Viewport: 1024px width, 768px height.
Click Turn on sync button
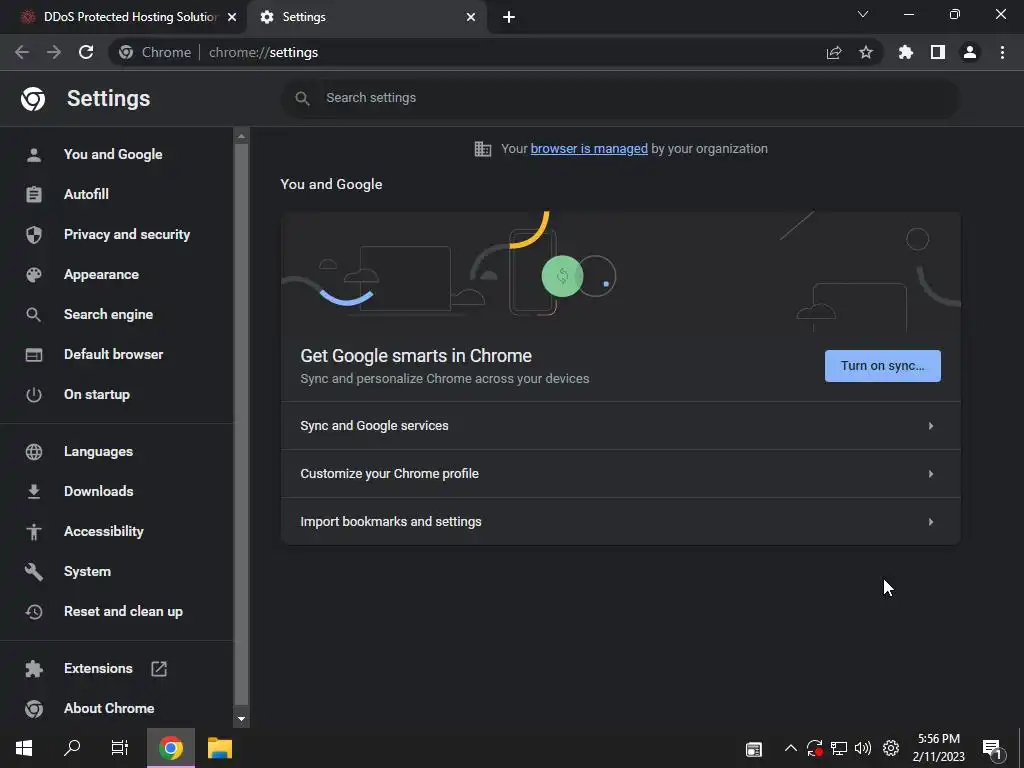pos(882,366)
